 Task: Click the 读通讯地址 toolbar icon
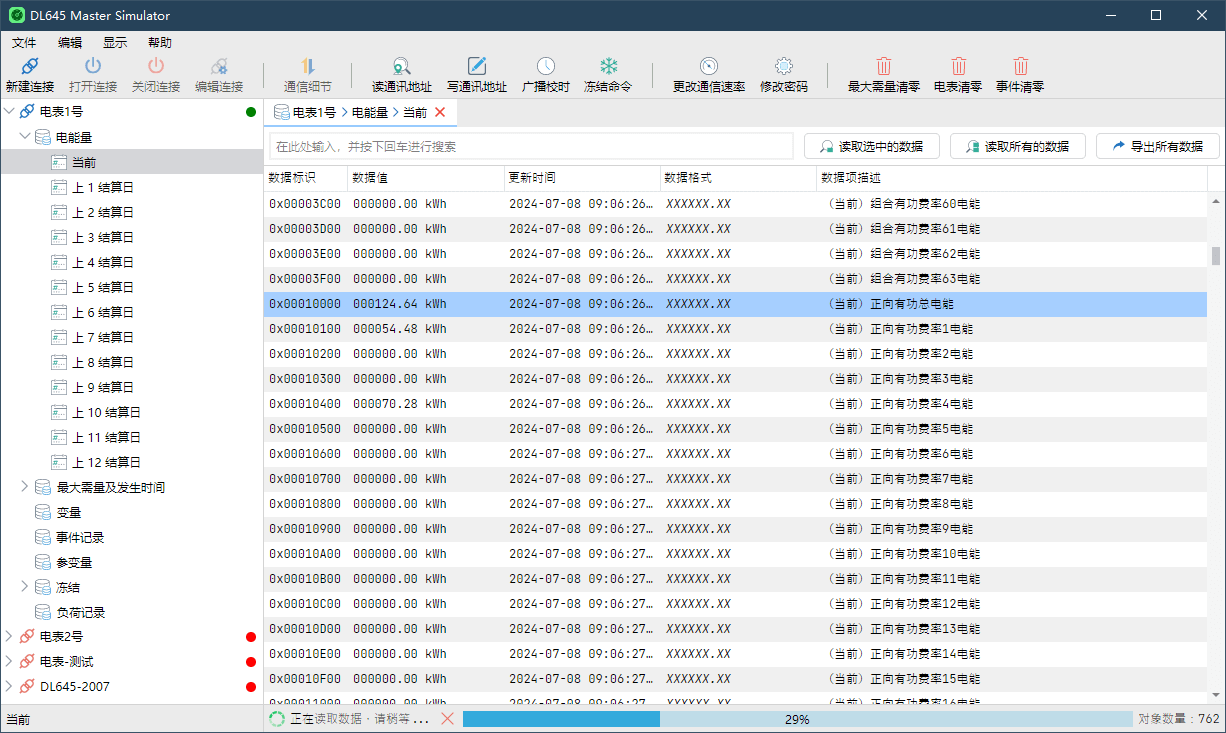[x=401, y=67]
